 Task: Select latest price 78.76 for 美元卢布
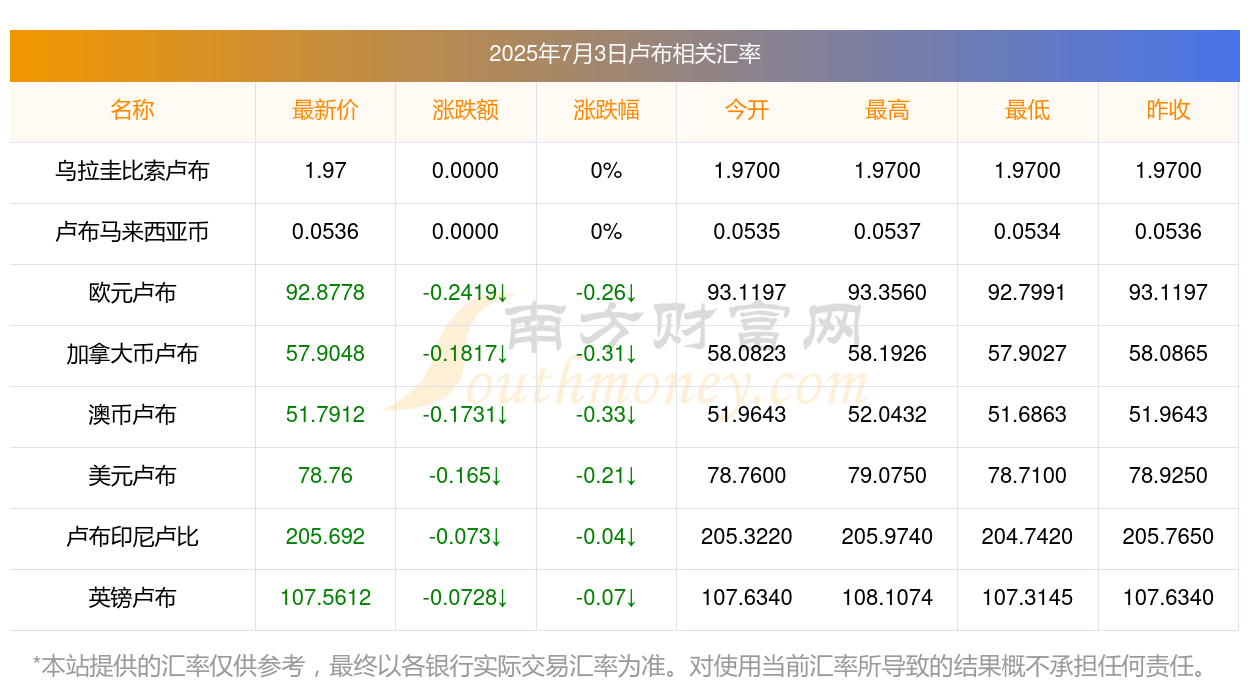pyautogui.click(x=325, y=476)
